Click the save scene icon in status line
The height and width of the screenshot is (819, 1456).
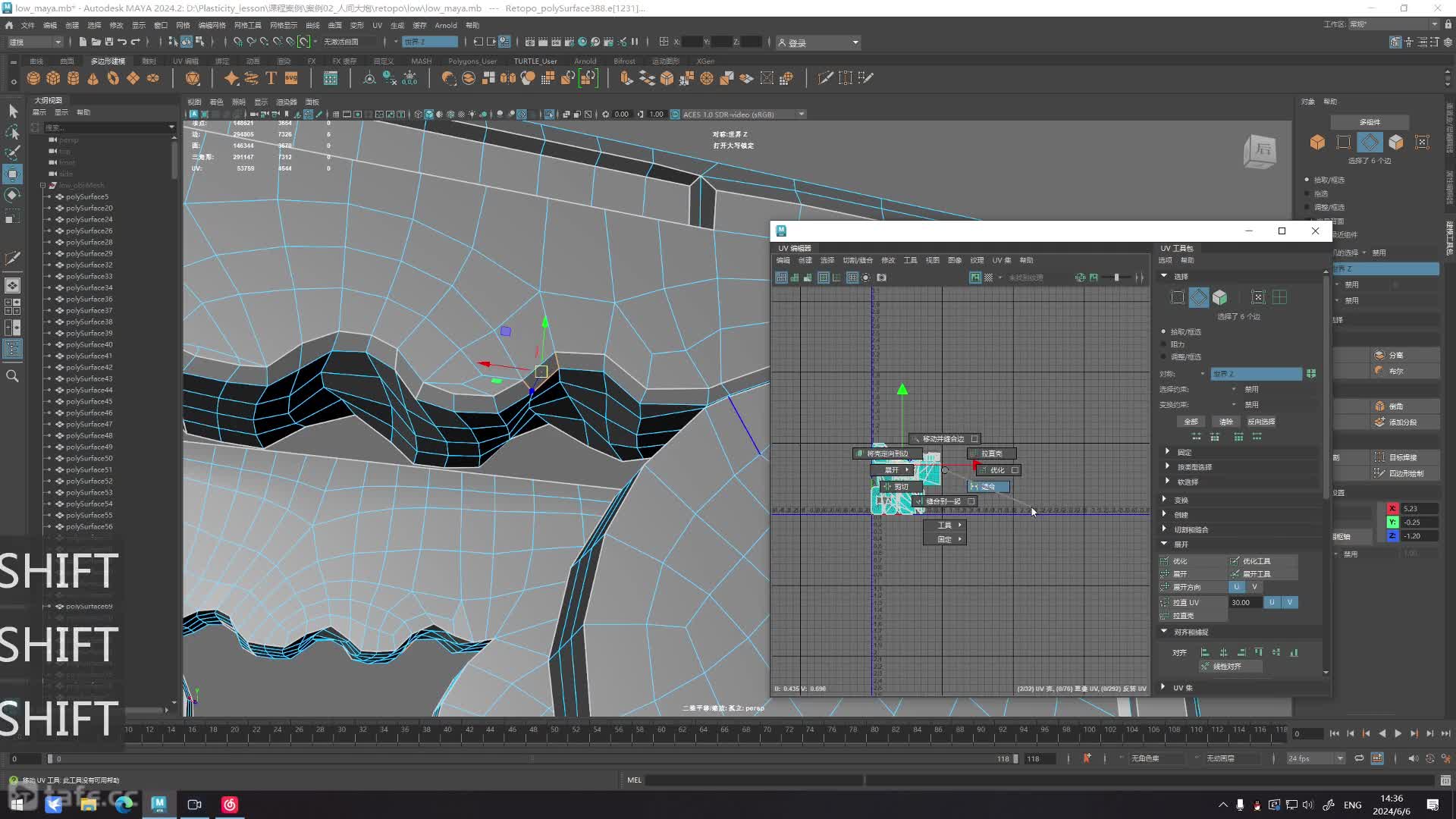(108, 42)
